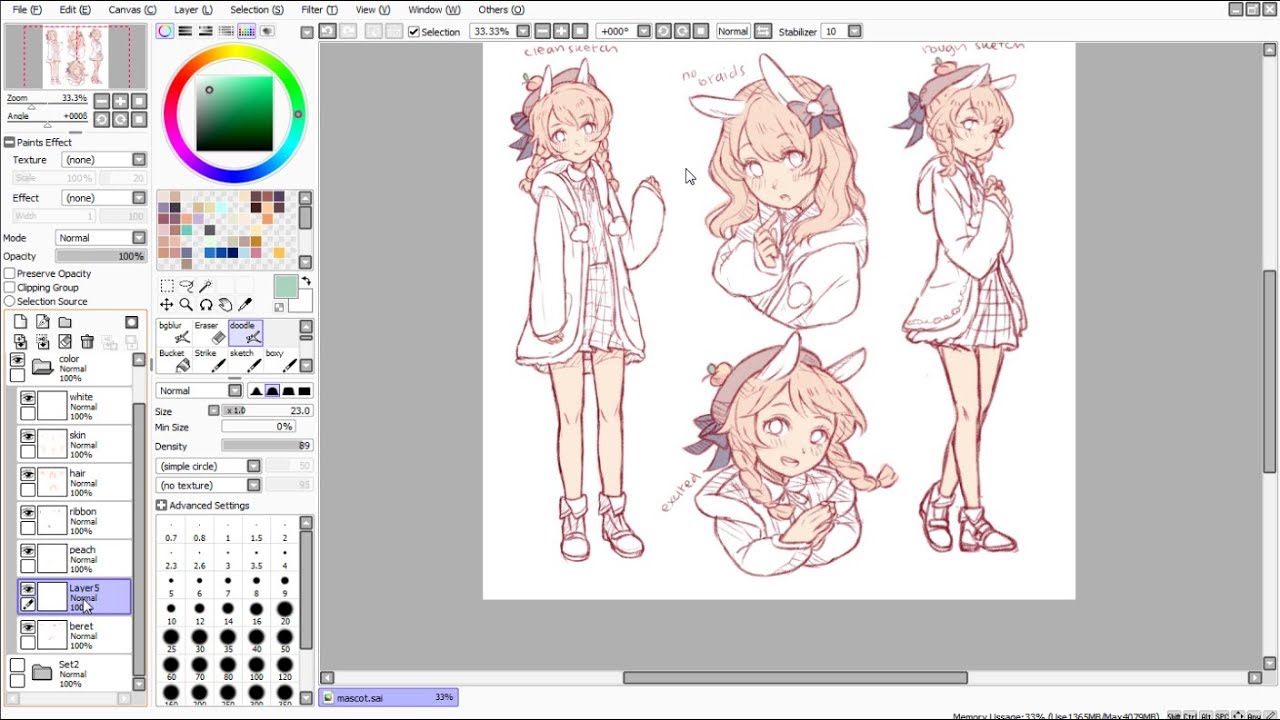The image size is (1280, 720).
Task: Click the navigator canvas thumbnail
Action: pos(77,57)
